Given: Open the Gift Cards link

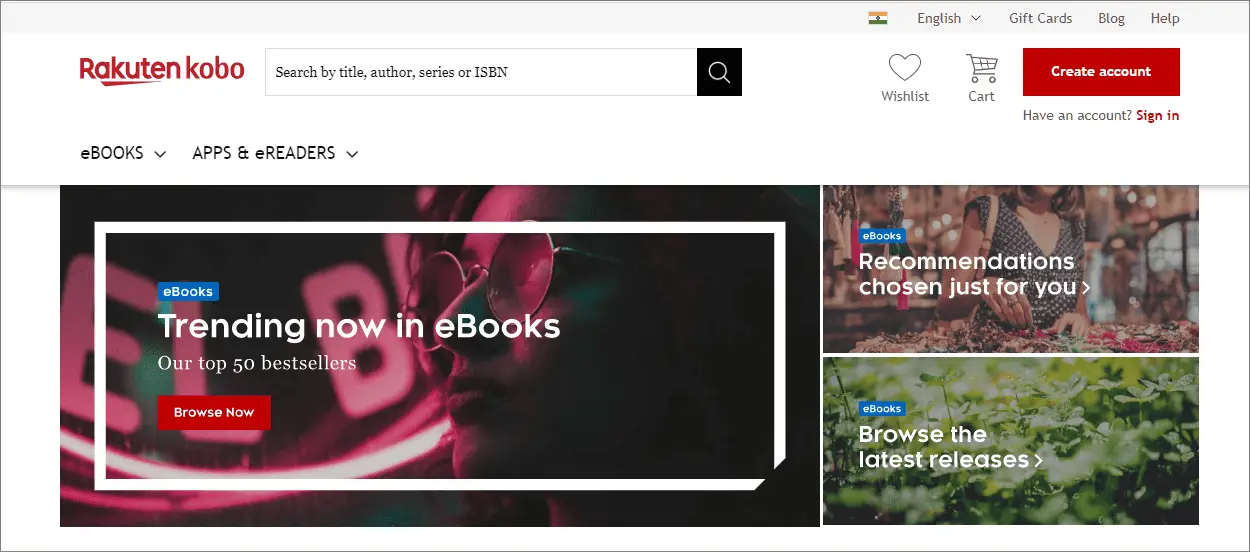Looking at the screenshot, I should 1040,18.
